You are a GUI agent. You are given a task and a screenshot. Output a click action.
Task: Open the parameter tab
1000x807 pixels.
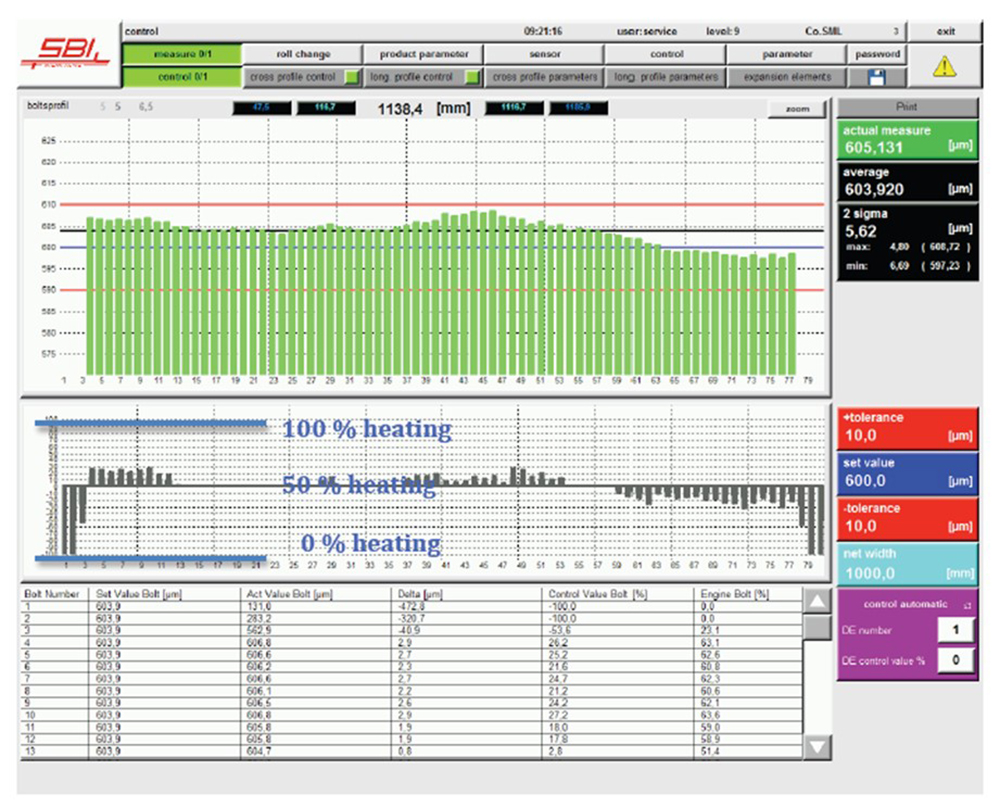coord(787,54)
